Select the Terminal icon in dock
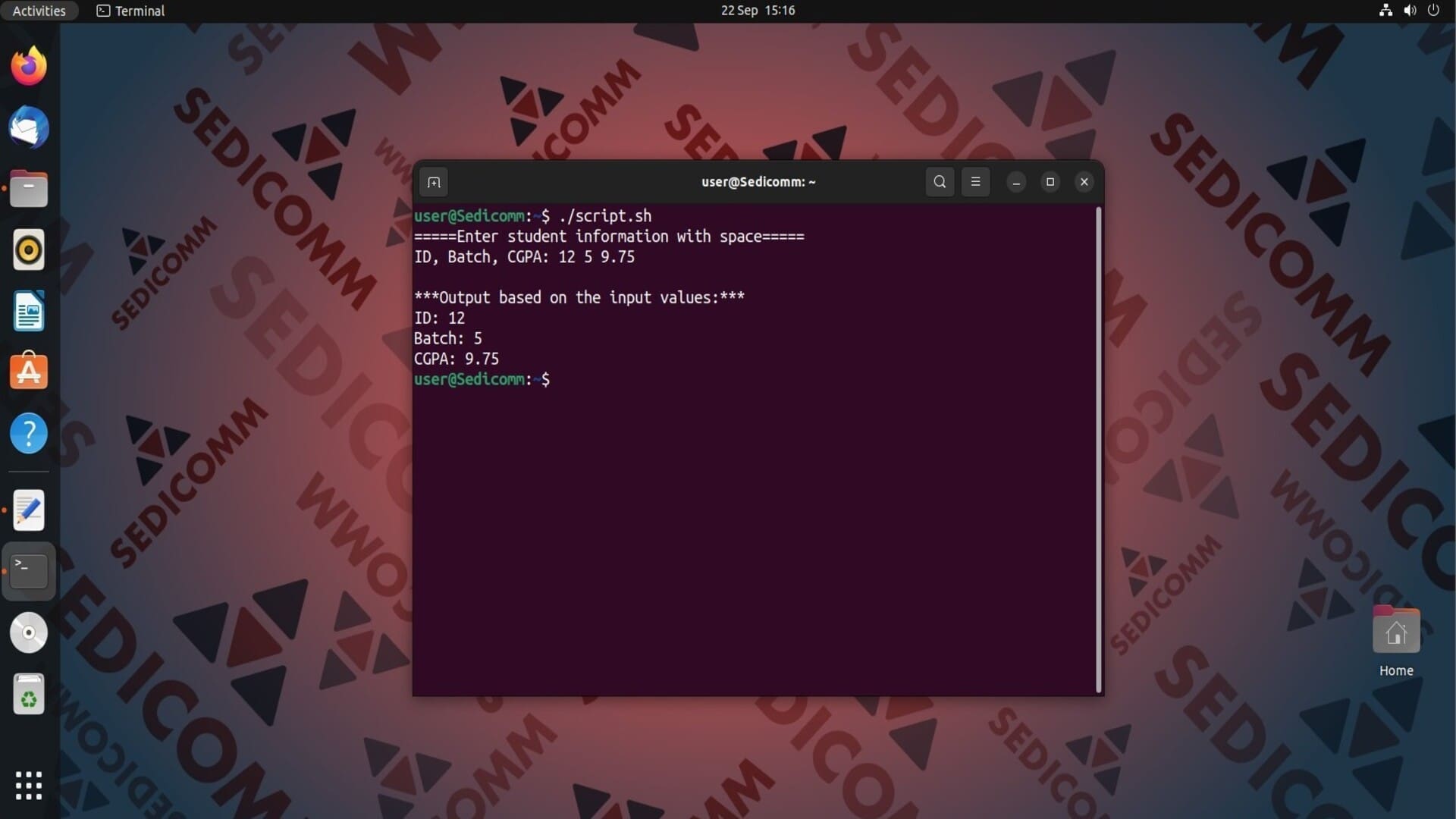 tap(29, 571)
